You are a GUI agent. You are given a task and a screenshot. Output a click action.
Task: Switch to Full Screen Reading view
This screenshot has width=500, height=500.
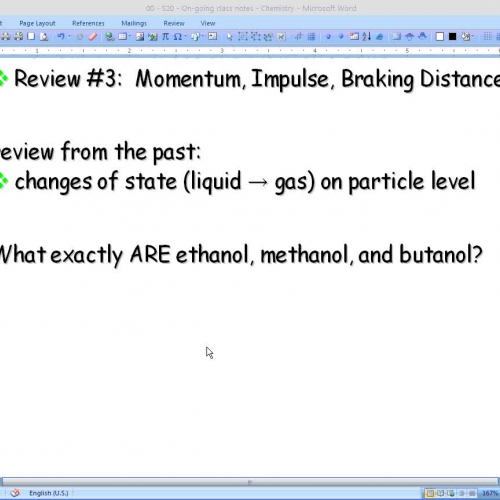click(x=440, y=493)
